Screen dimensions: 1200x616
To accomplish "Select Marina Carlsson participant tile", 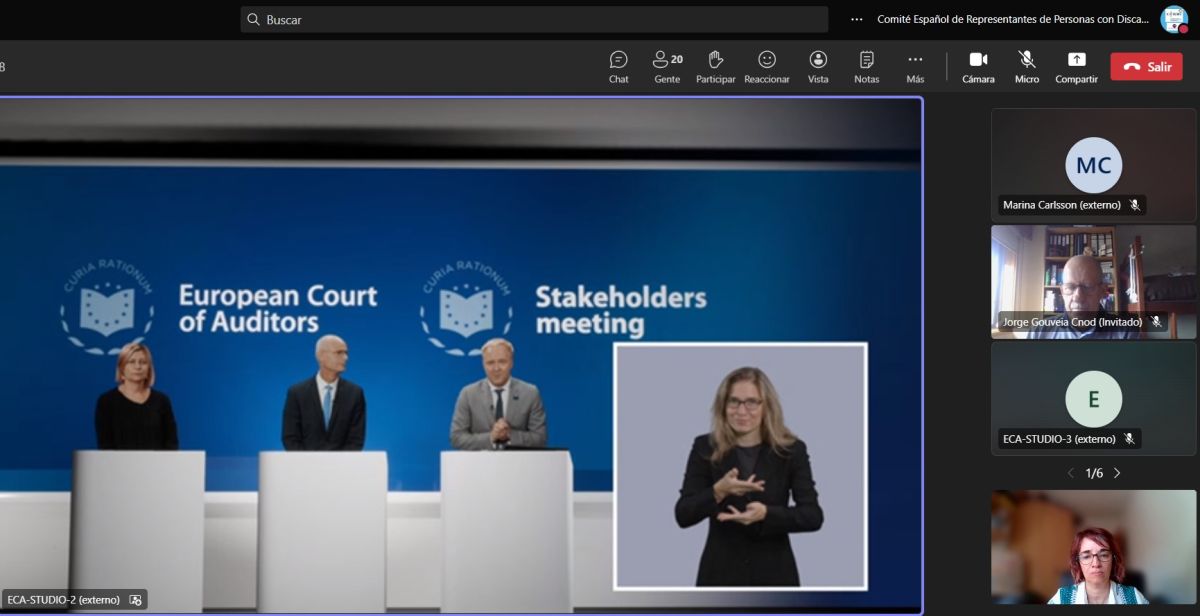I will click(1093, 165).
